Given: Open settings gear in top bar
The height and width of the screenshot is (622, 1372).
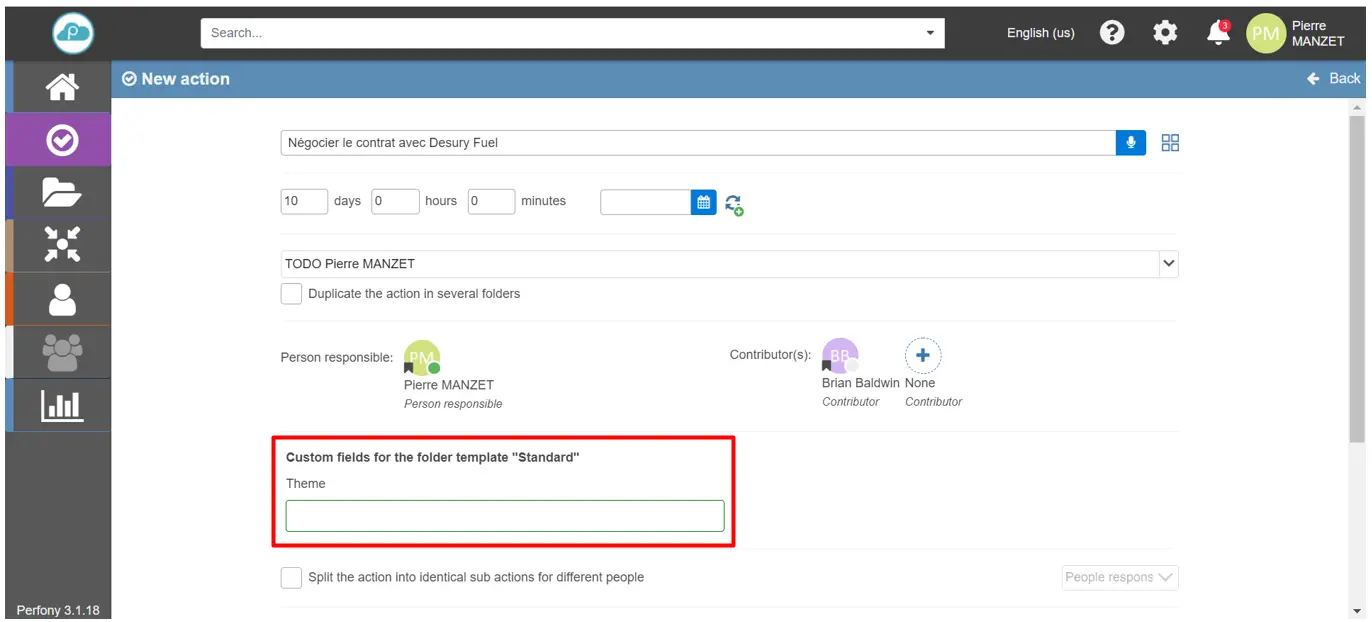Looking at the screenshot, I should point(1165,33).
